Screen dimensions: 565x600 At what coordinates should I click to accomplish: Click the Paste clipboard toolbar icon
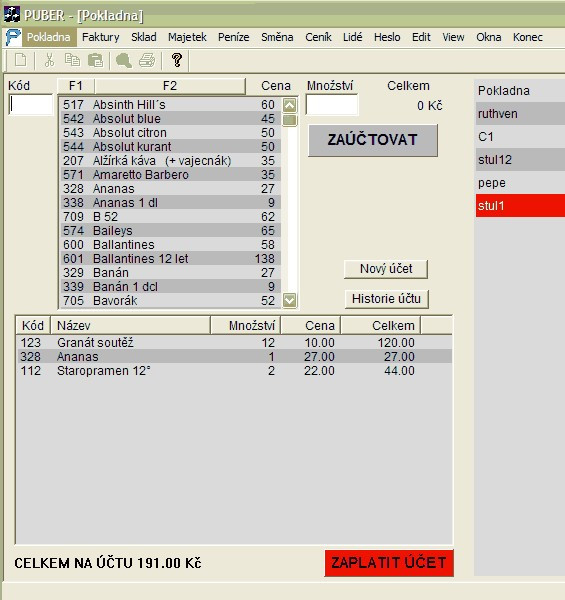coord(96,60)
